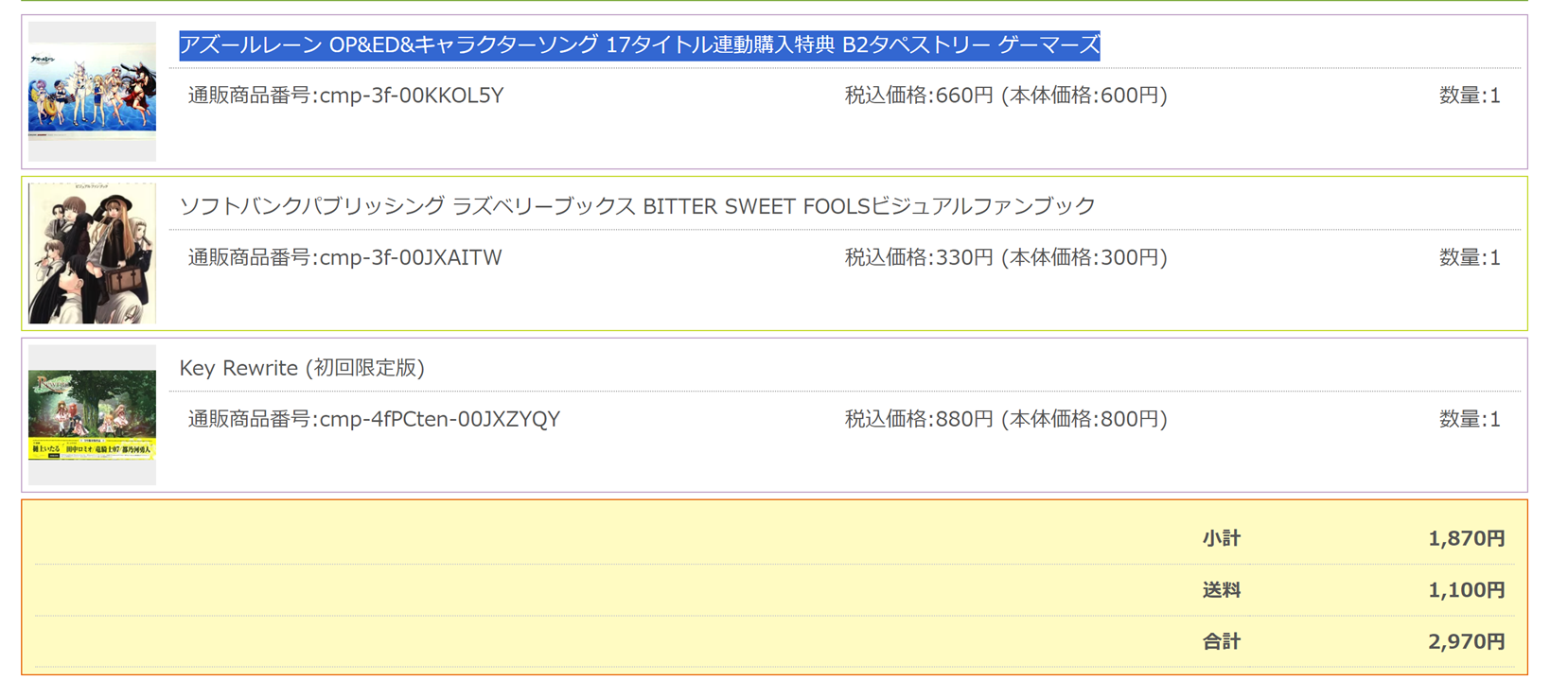Click 数量:1 on the Key Rewrite row

click(1469, 419)
